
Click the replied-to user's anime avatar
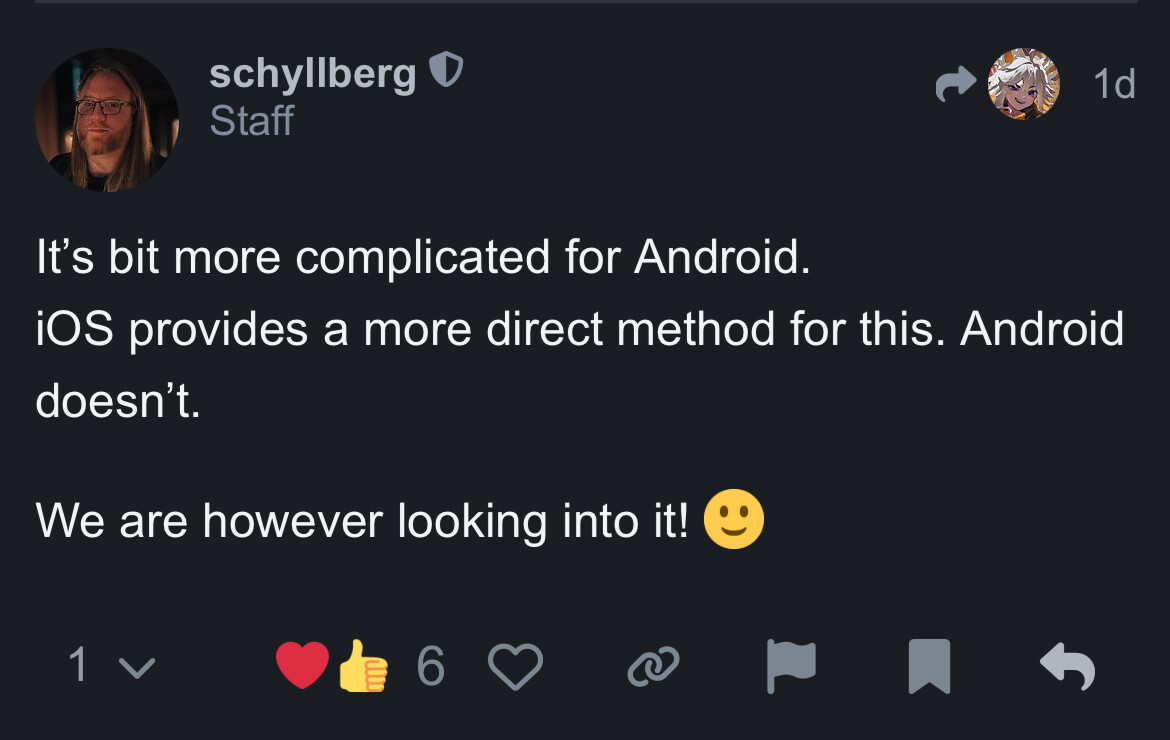point(1023,84)
